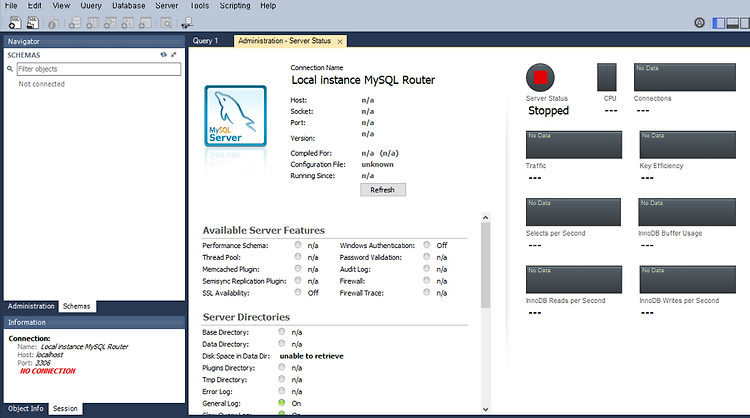Viewport: 750px width, 418px height.
Task: Click the create new table icon
Action: pyautogui.click(x=92, y=22)
